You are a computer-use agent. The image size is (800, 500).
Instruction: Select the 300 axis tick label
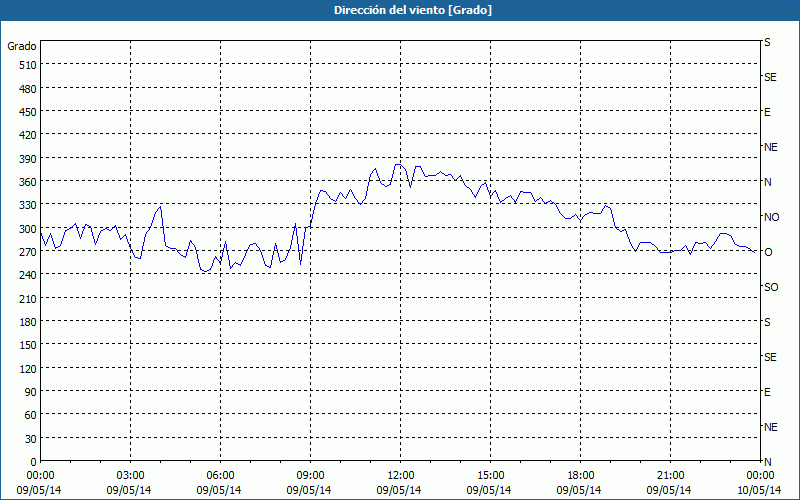click(x=29, y=229)
